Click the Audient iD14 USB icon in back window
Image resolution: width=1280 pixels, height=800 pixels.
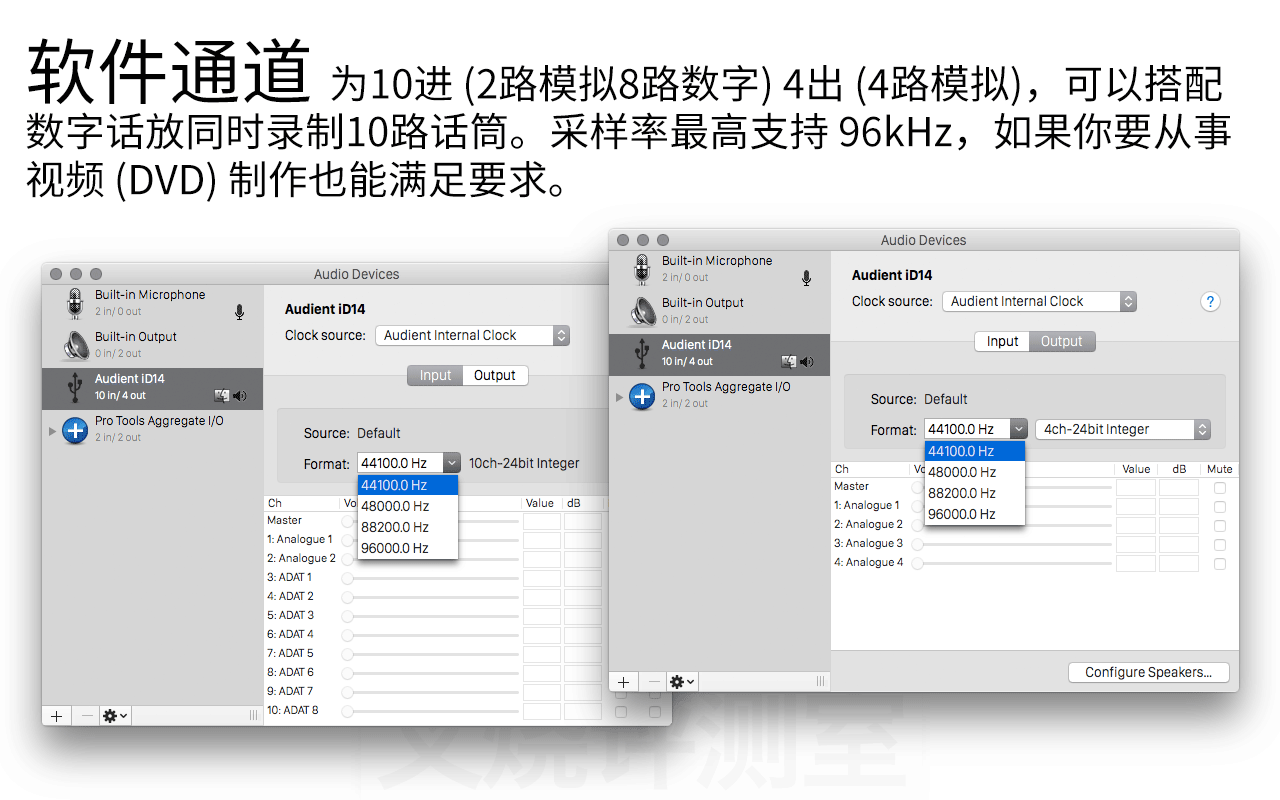click(74, 388)
